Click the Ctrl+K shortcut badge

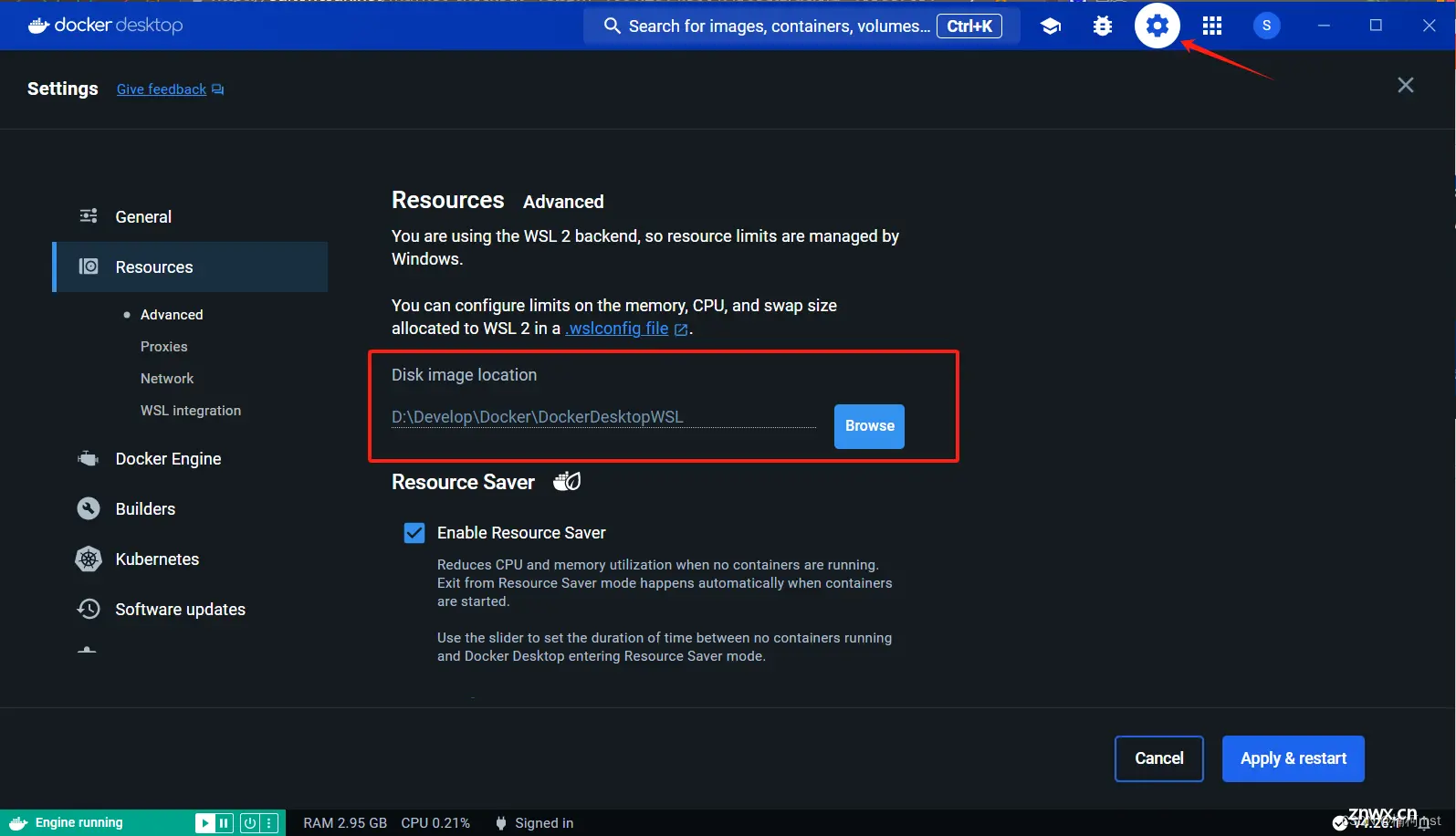[x=969, y=26]
